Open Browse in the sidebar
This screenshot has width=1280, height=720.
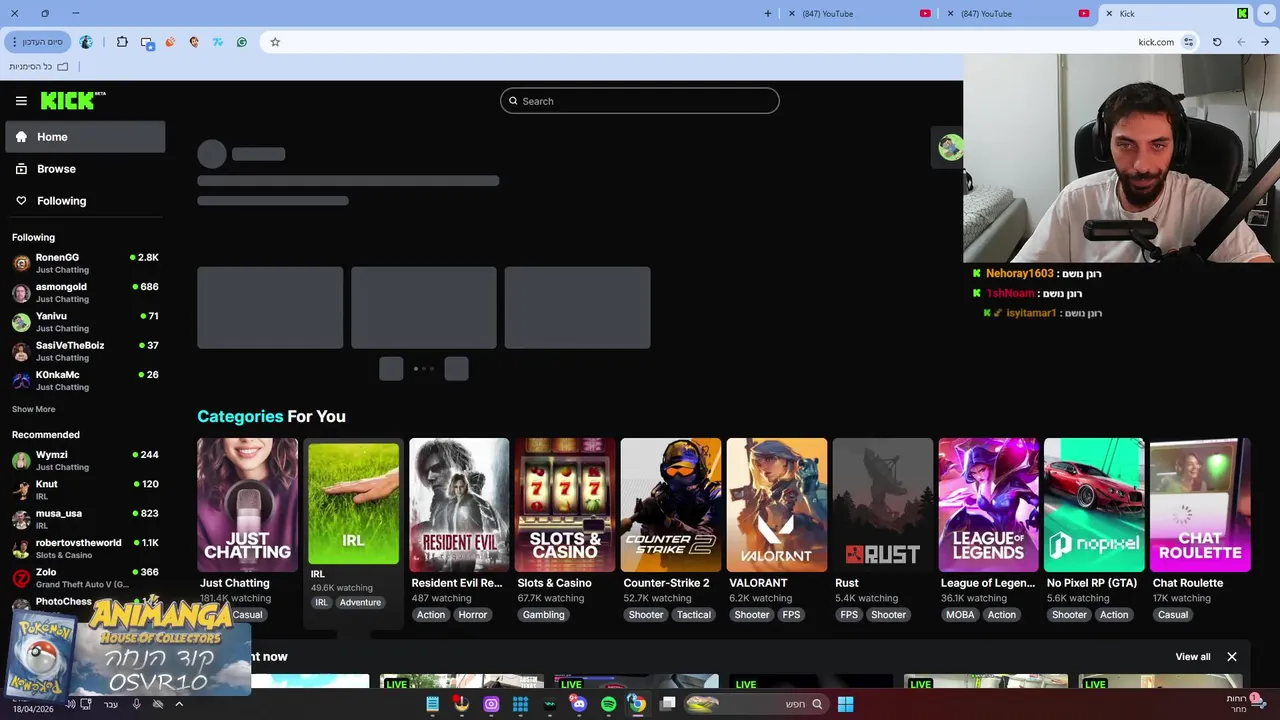coord(85,169)
